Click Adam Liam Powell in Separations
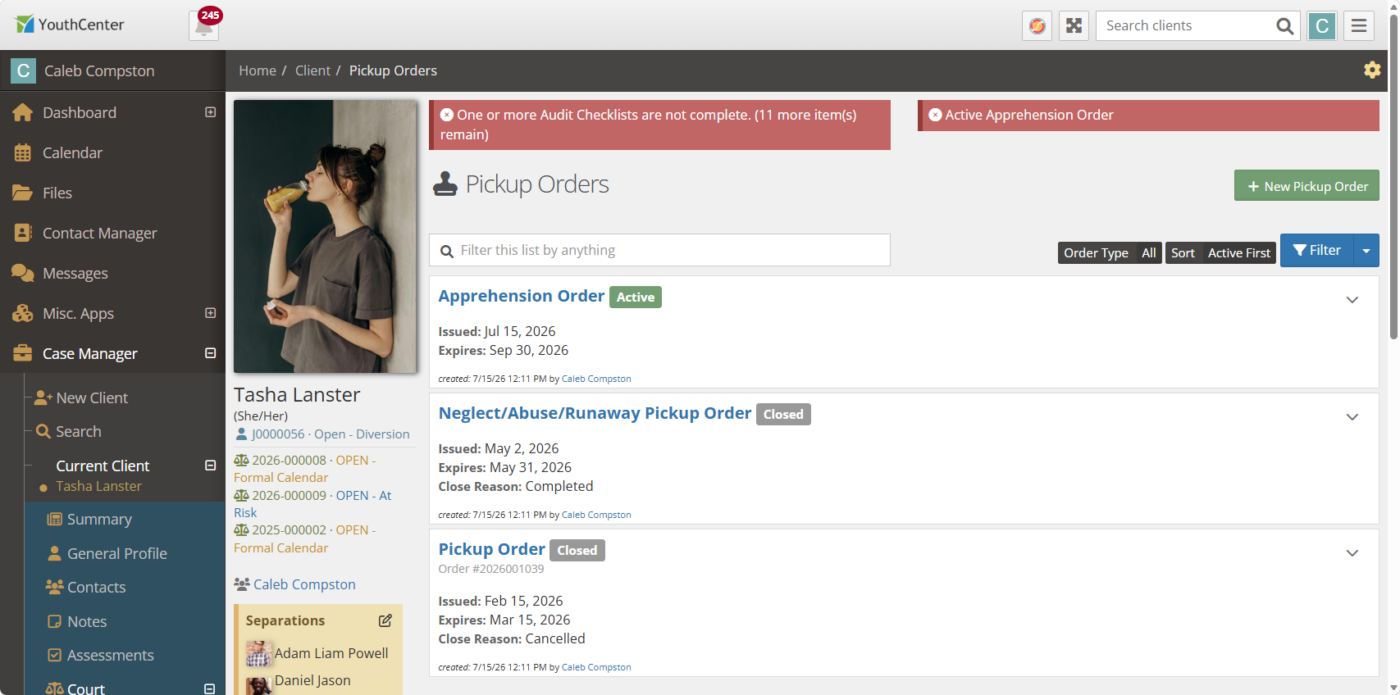Screen dimensions: 1400x695 point(331,653)
